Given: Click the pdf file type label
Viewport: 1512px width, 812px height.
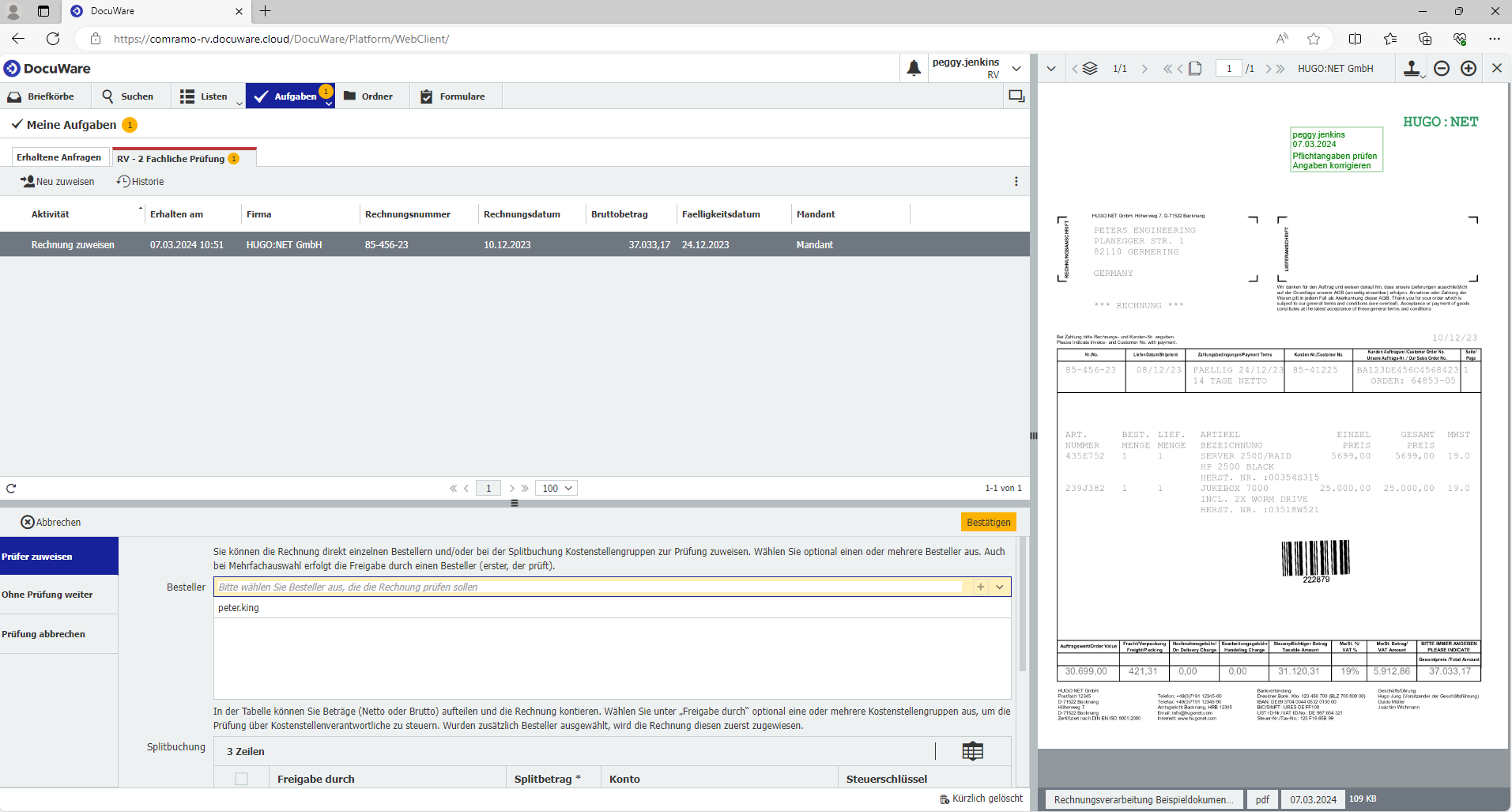Looking at the screenshot, I should 1262,799.
